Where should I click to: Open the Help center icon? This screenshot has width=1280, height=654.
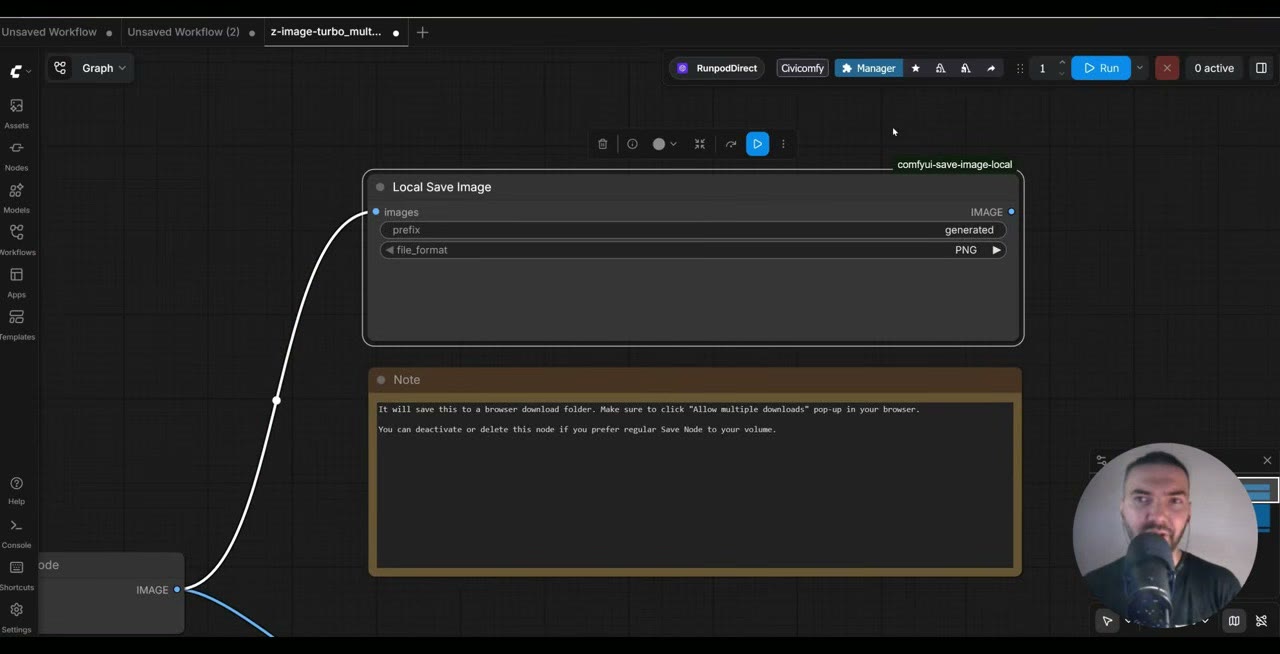16,490
